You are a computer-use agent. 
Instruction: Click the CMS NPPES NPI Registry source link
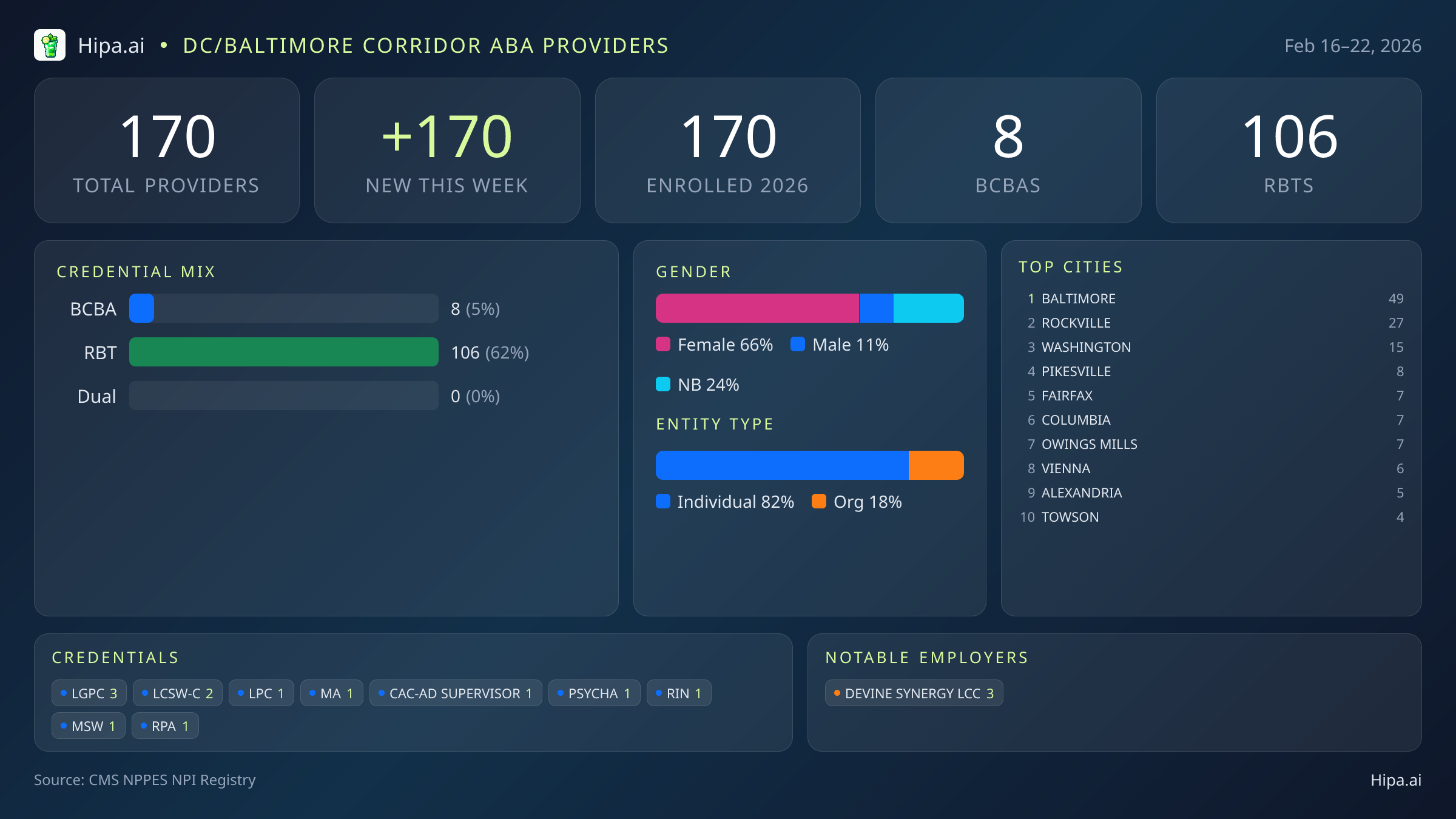tap(145, 780)
